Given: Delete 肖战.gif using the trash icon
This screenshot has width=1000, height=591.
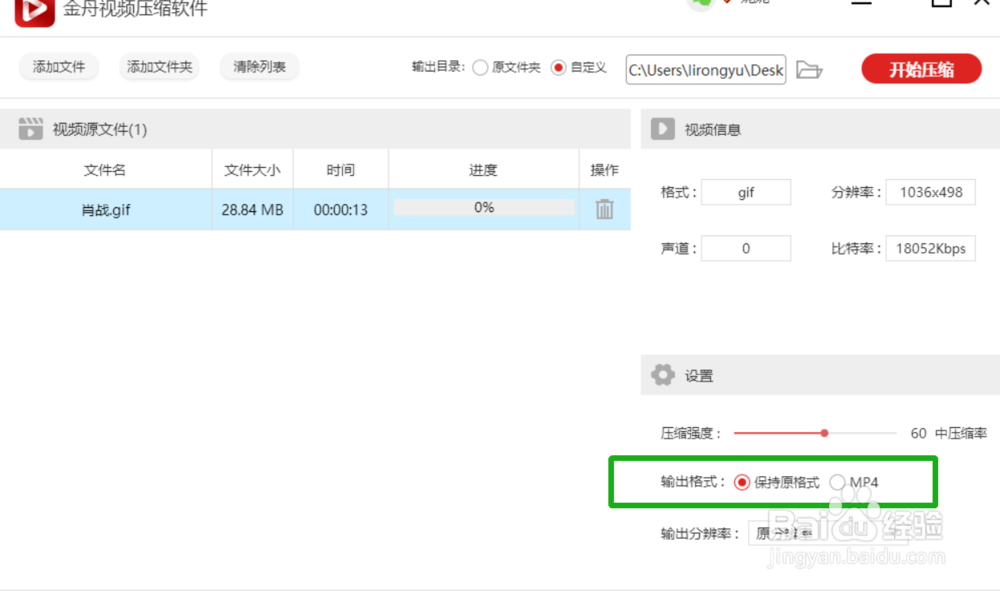Looking at the screenshot, I should [604, 209].
